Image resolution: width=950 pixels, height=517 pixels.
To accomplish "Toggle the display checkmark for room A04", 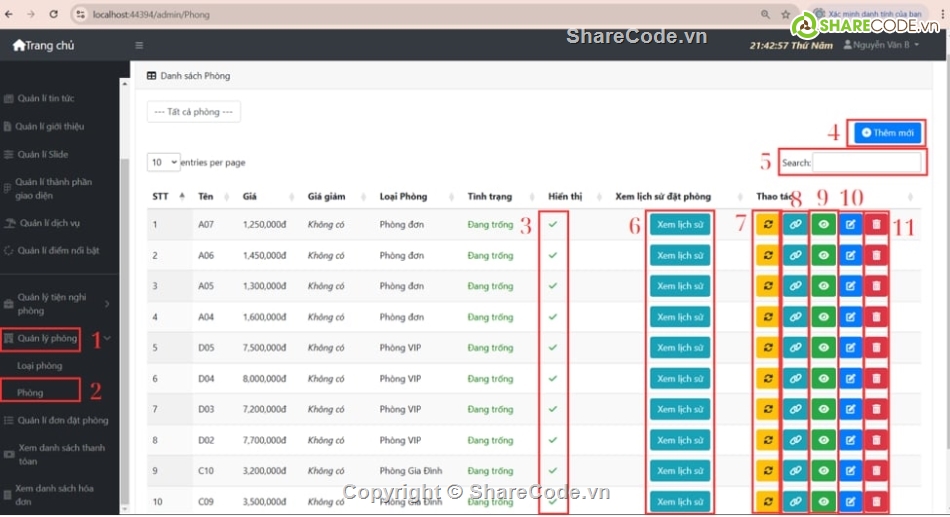I will (553, 317).
